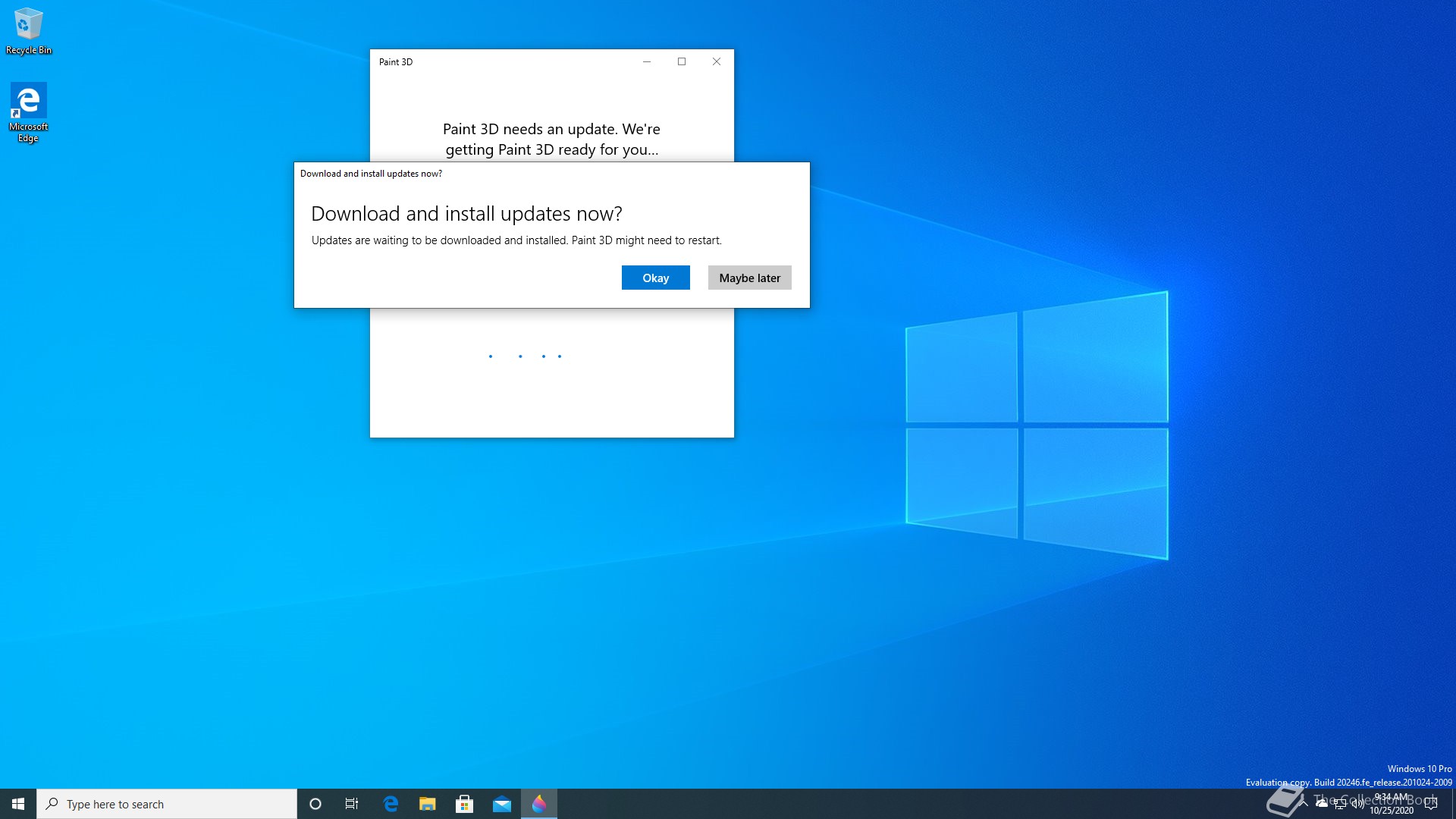Open the clock showing 10/25/2020

[1392, 804]
